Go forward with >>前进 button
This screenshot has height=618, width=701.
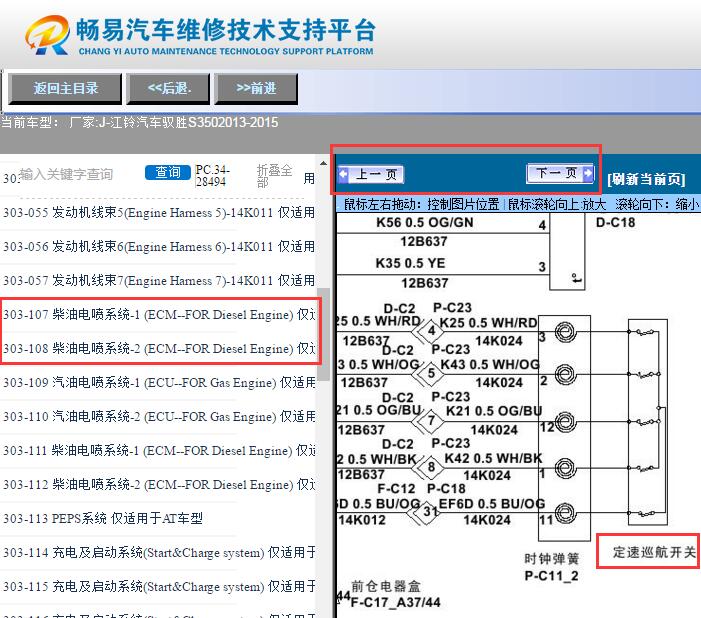click(256, 89)
